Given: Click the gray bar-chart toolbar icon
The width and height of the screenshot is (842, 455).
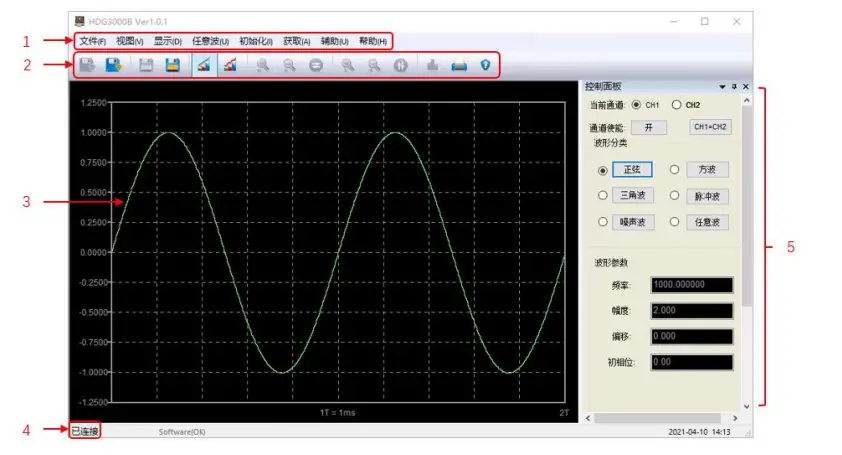Looking at the screenshot, I should (432, 66).
